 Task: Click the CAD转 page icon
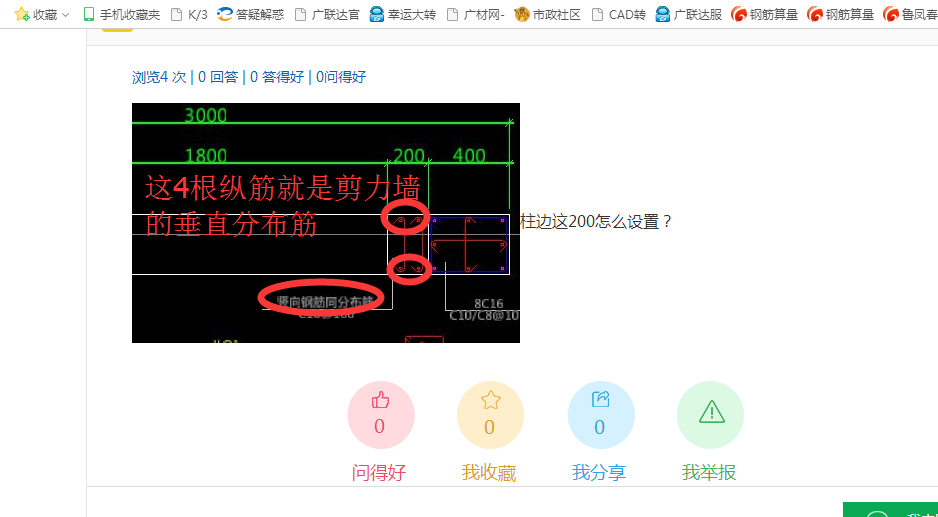pyautogui.click(x=597, y=14)
